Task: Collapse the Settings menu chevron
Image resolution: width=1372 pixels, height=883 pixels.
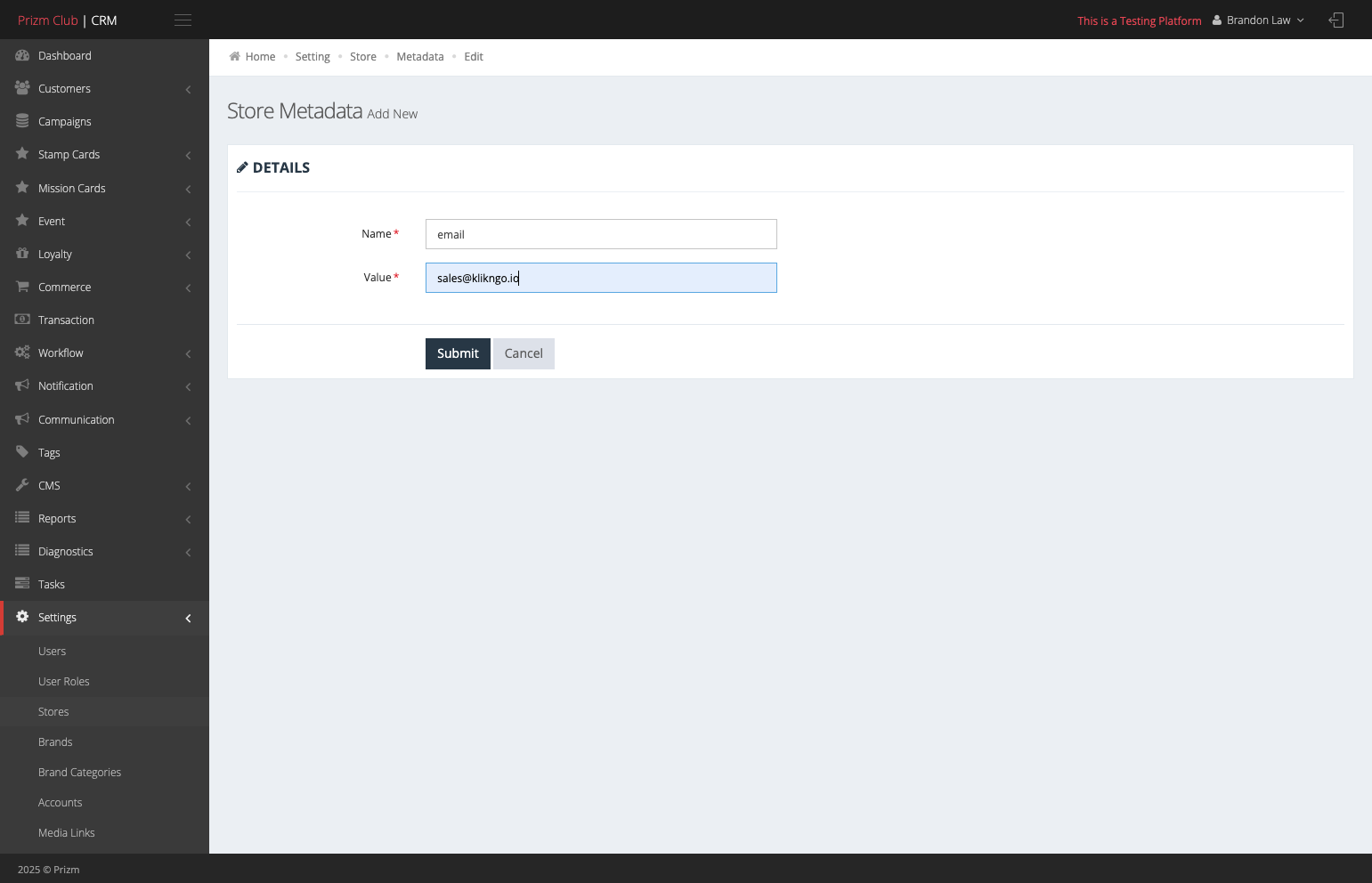Action: [188, 618]
